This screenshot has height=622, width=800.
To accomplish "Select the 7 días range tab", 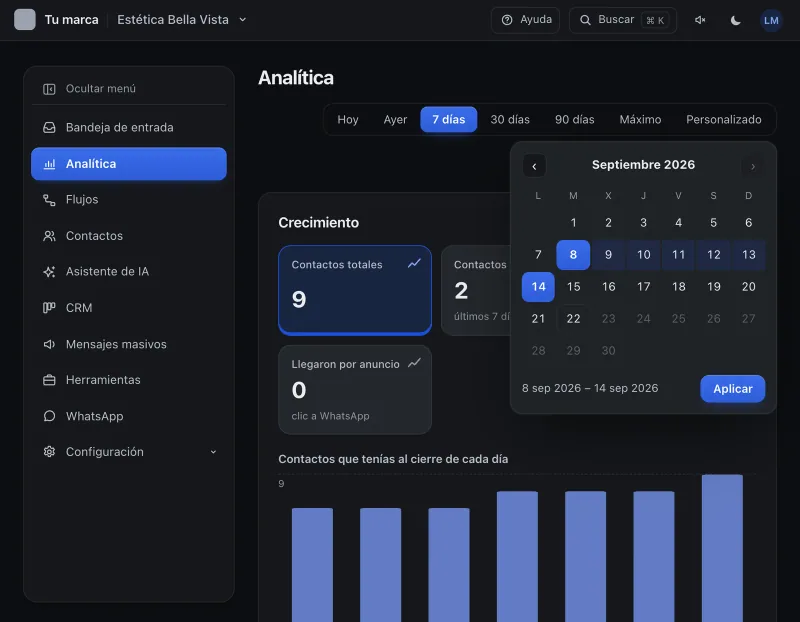I will click(x=448, y=119).
